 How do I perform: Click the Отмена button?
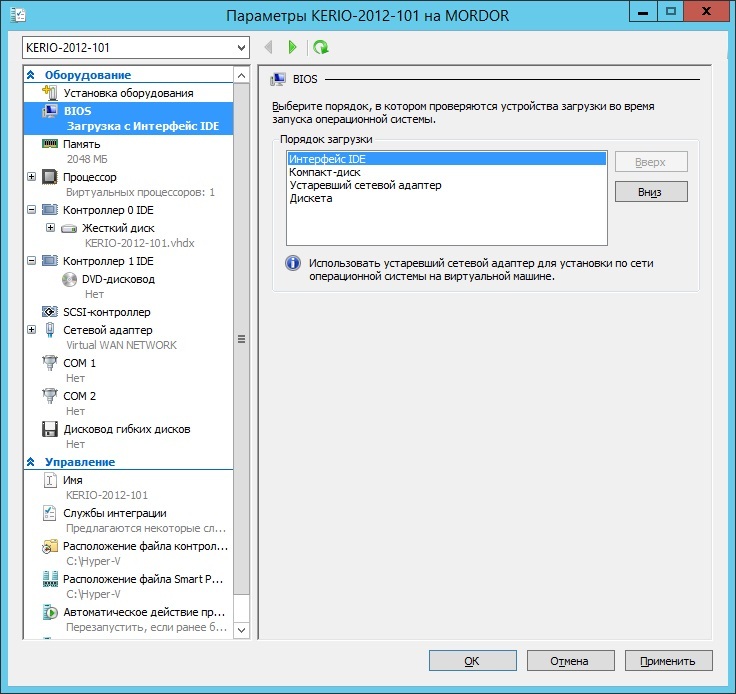(570, 661)
